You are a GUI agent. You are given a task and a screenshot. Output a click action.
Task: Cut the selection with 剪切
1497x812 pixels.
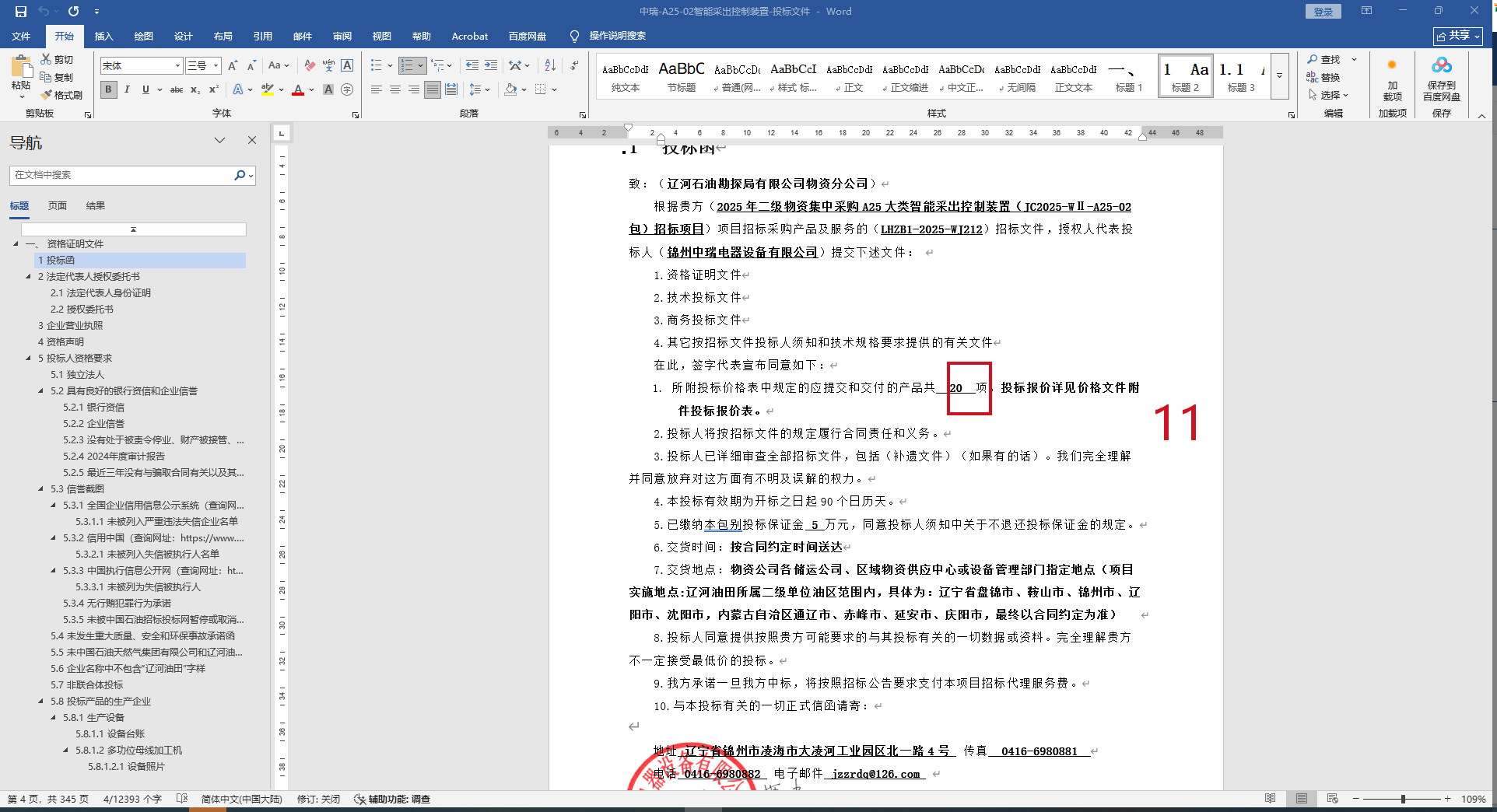57,60
